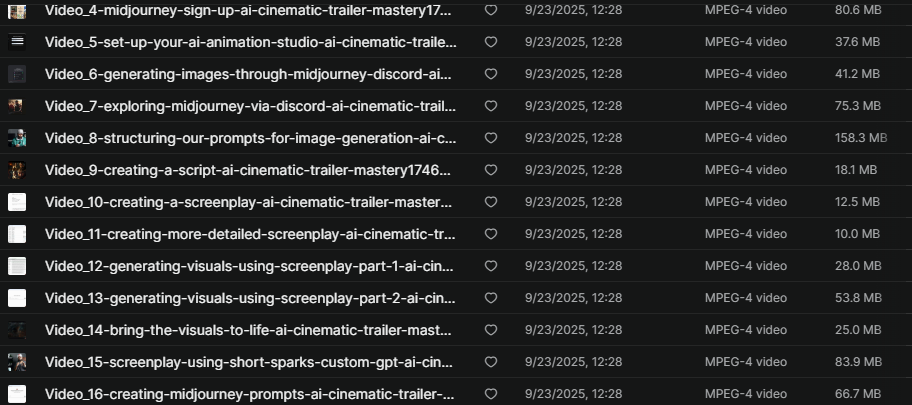Click the 41.2 MB size value

coord(857,74)
